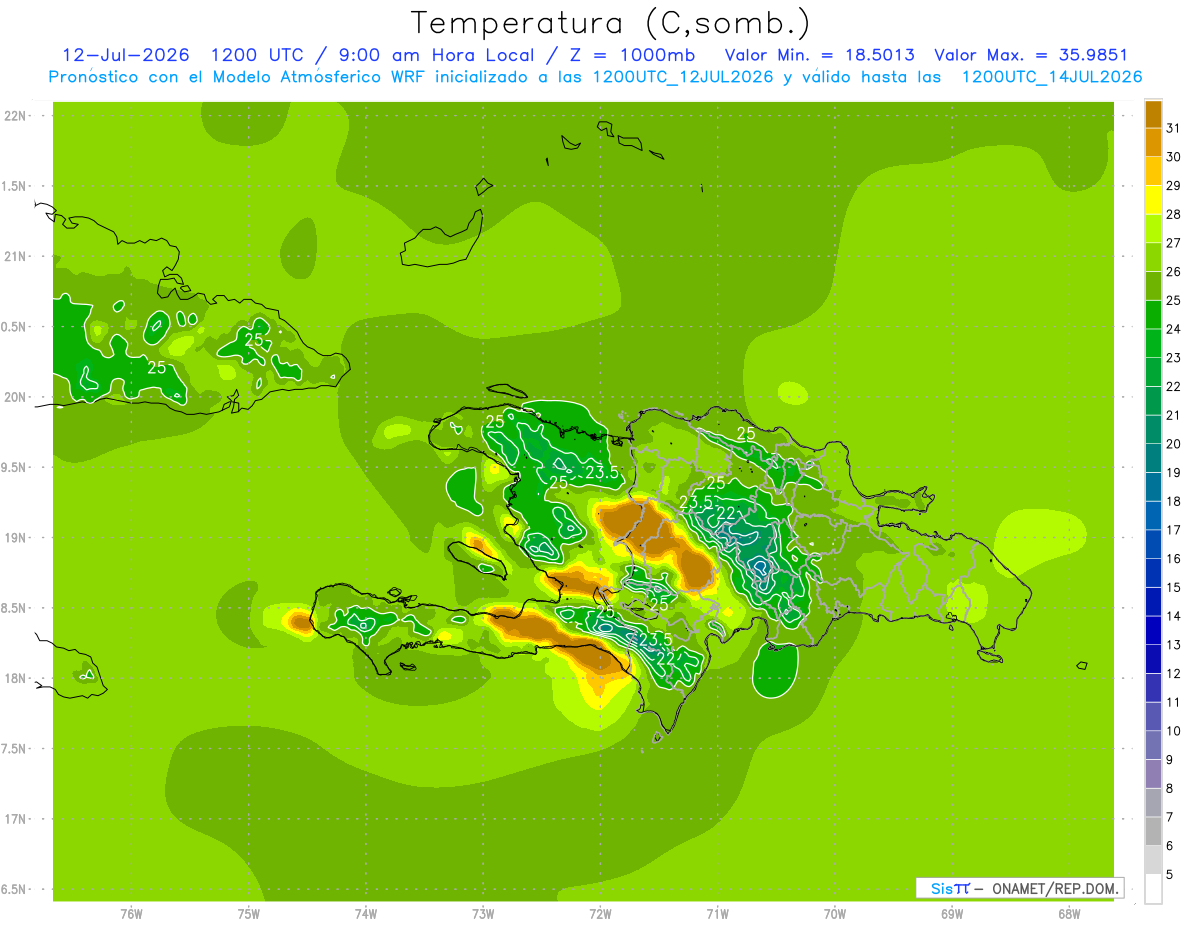Click the "69W" longitude label

[x=952, y=914]
